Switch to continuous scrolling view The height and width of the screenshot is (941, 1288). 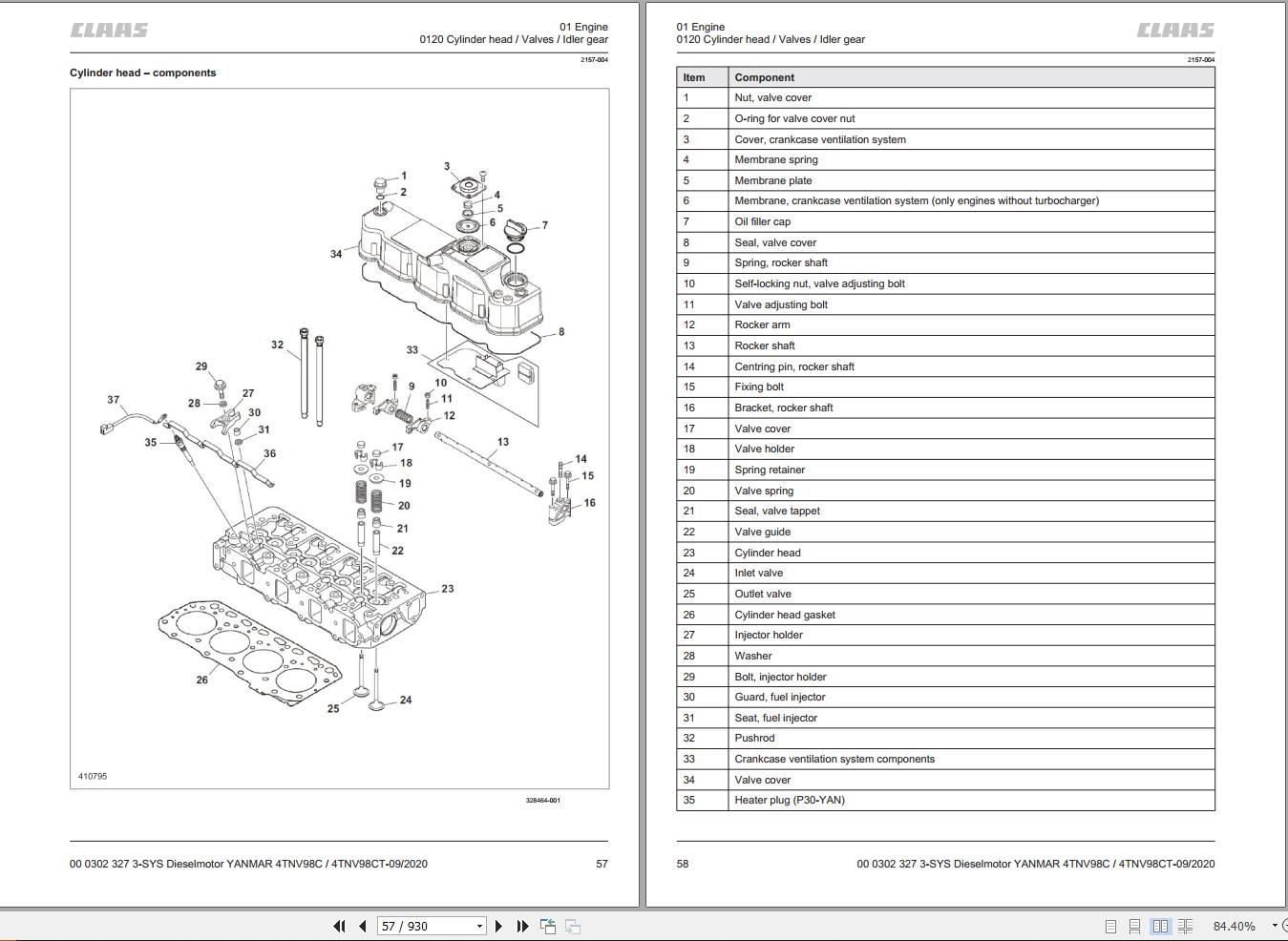tap(1135, 926)
